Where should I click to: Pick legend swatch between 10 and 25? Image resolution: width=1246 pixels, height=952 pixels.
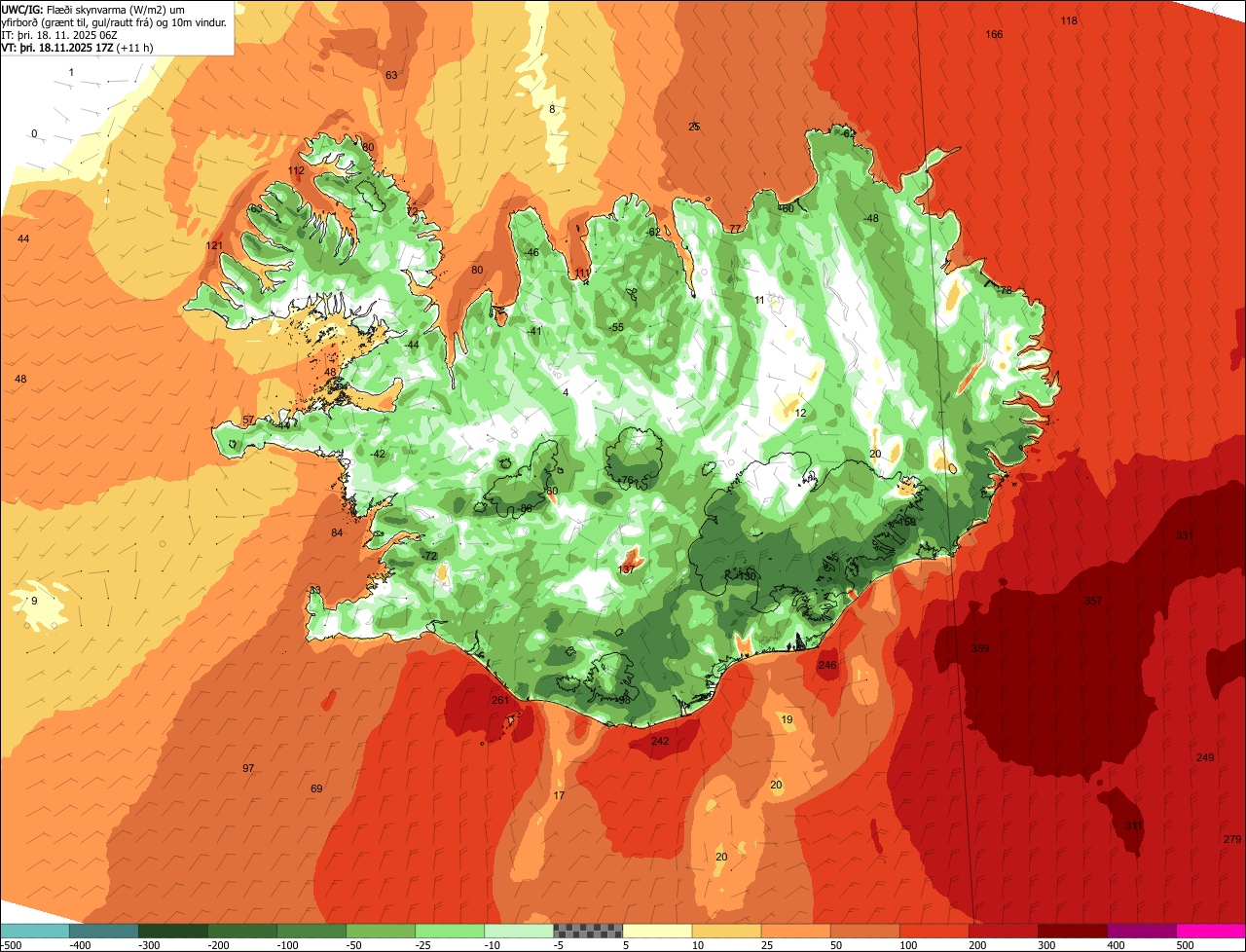pyautogui.click(x=725, y=931)
